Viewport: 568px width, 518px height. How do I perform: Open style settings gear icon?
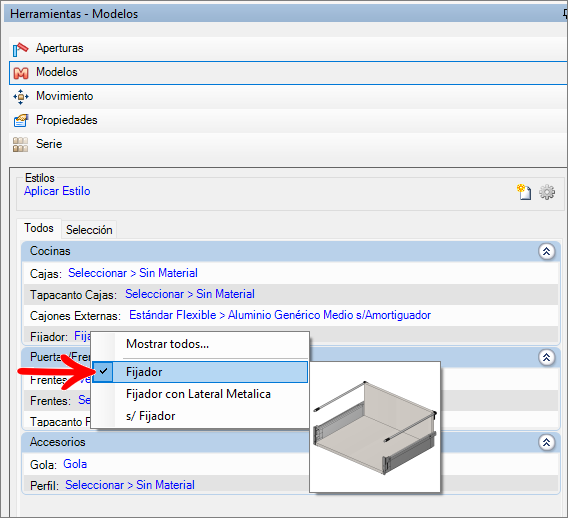pos(547,192)
